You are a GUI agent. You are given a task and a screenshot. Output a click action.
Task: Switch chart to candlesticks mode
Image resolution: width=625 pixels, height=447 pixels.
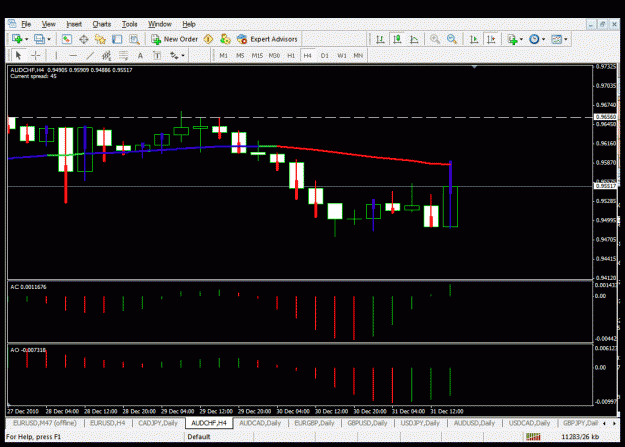pyautogui.click(x=397, y=39)
